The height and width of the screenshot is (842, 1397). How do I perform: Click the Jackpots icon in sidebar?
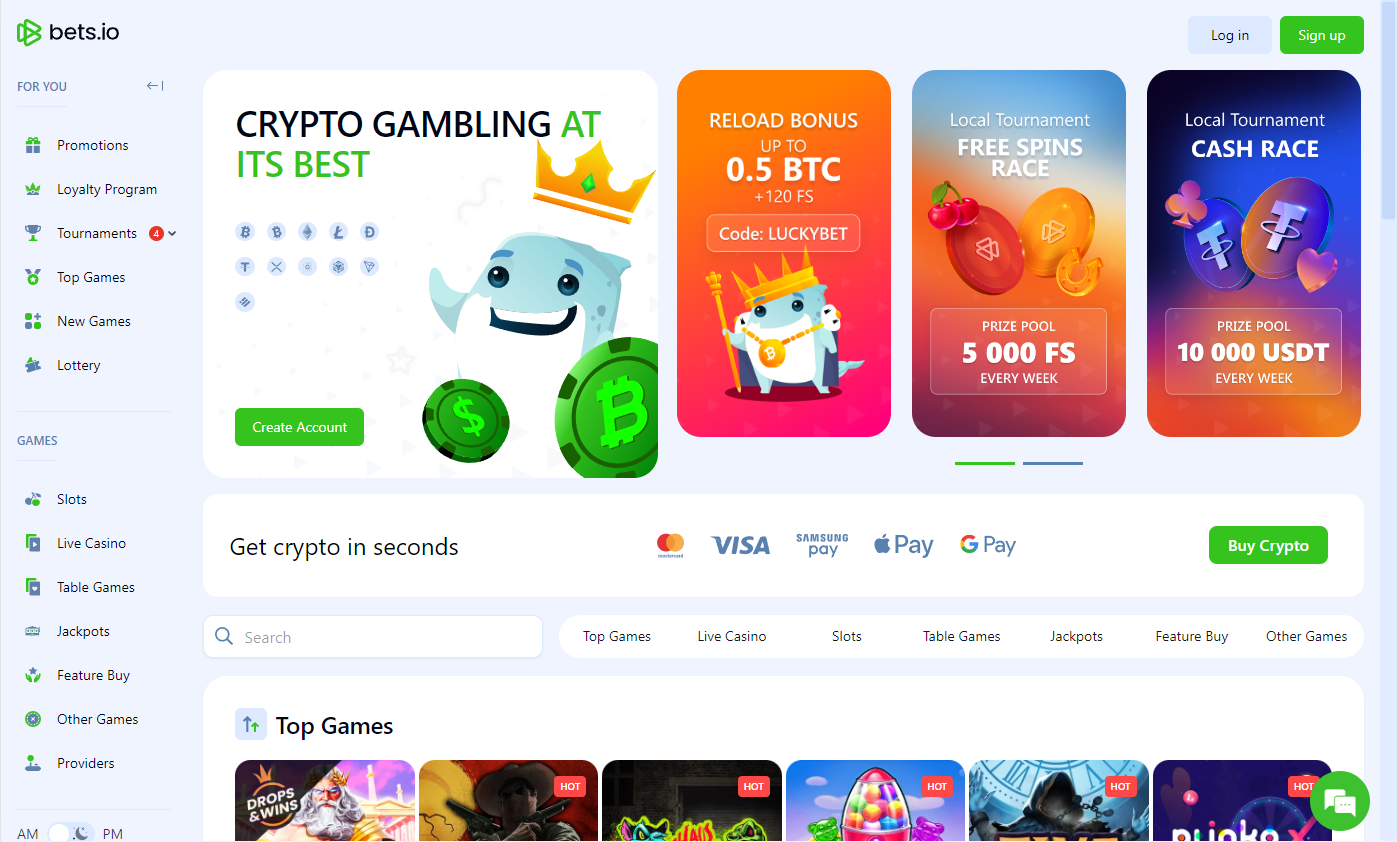pos(33,631)
